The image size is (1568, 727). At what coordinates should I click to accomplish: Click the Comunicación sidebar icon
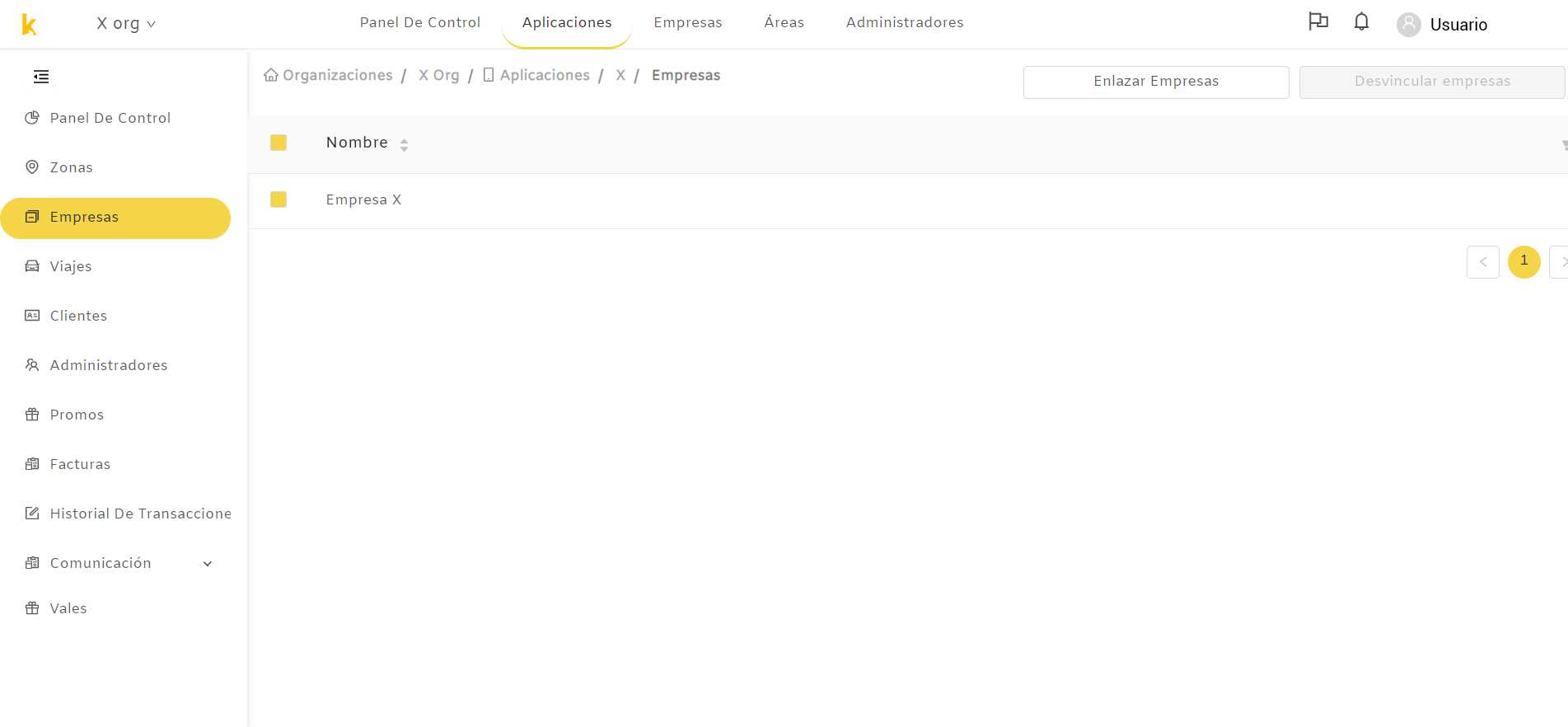coord(32,563)
